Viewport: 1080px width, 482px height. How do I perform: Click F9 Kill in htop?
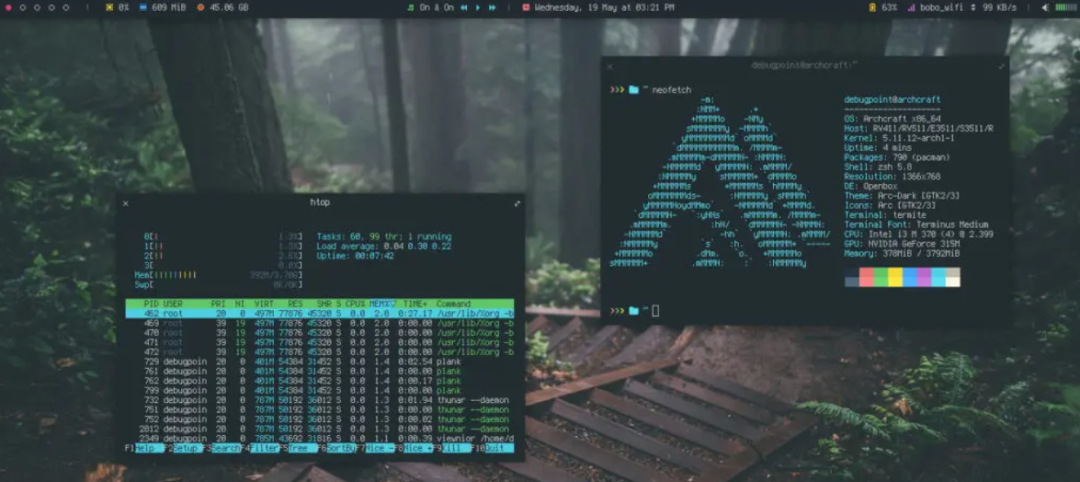tap(453, 448)
